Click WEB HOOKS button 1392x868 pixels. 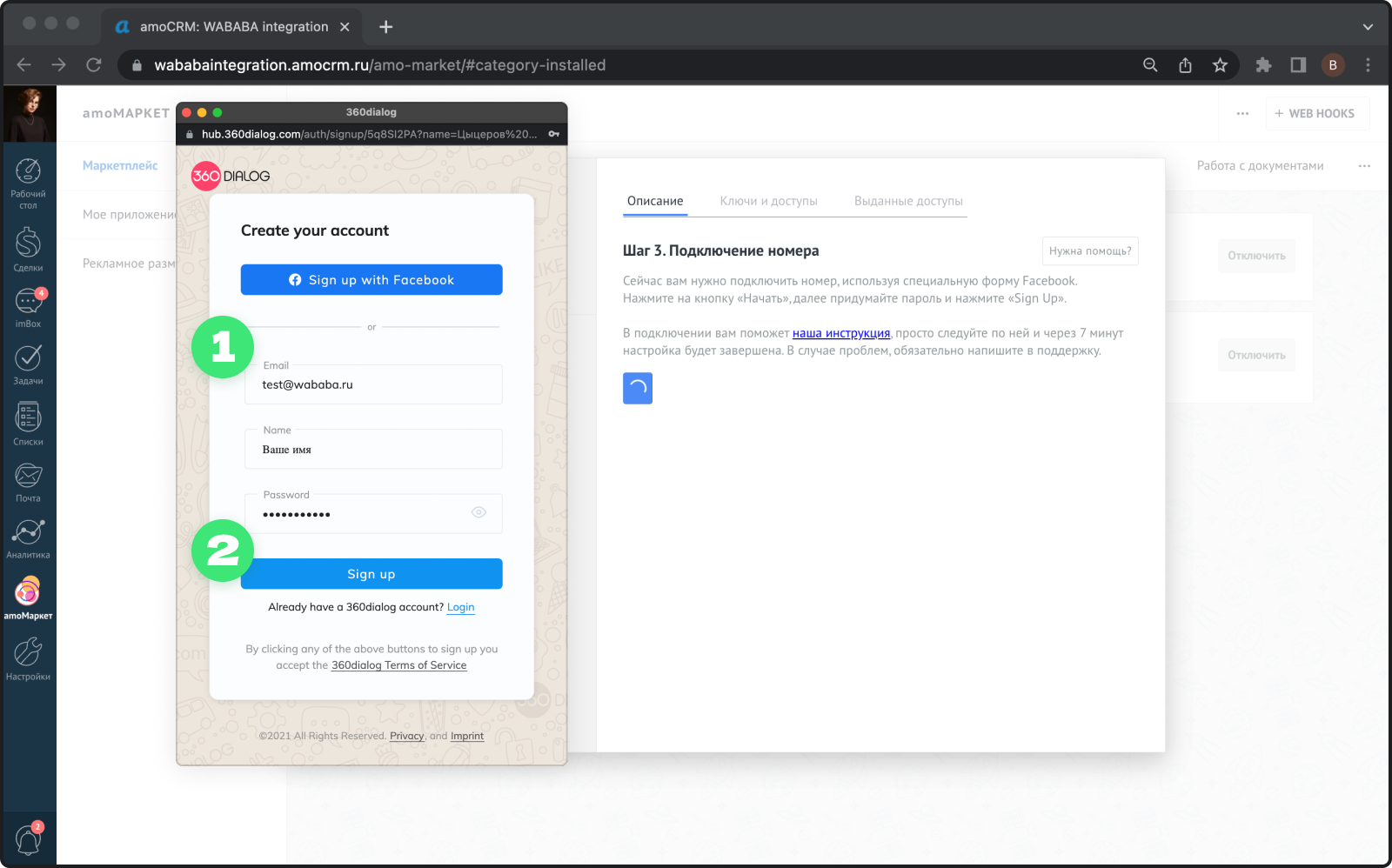pyautogui.click(x=1317, y=113)
